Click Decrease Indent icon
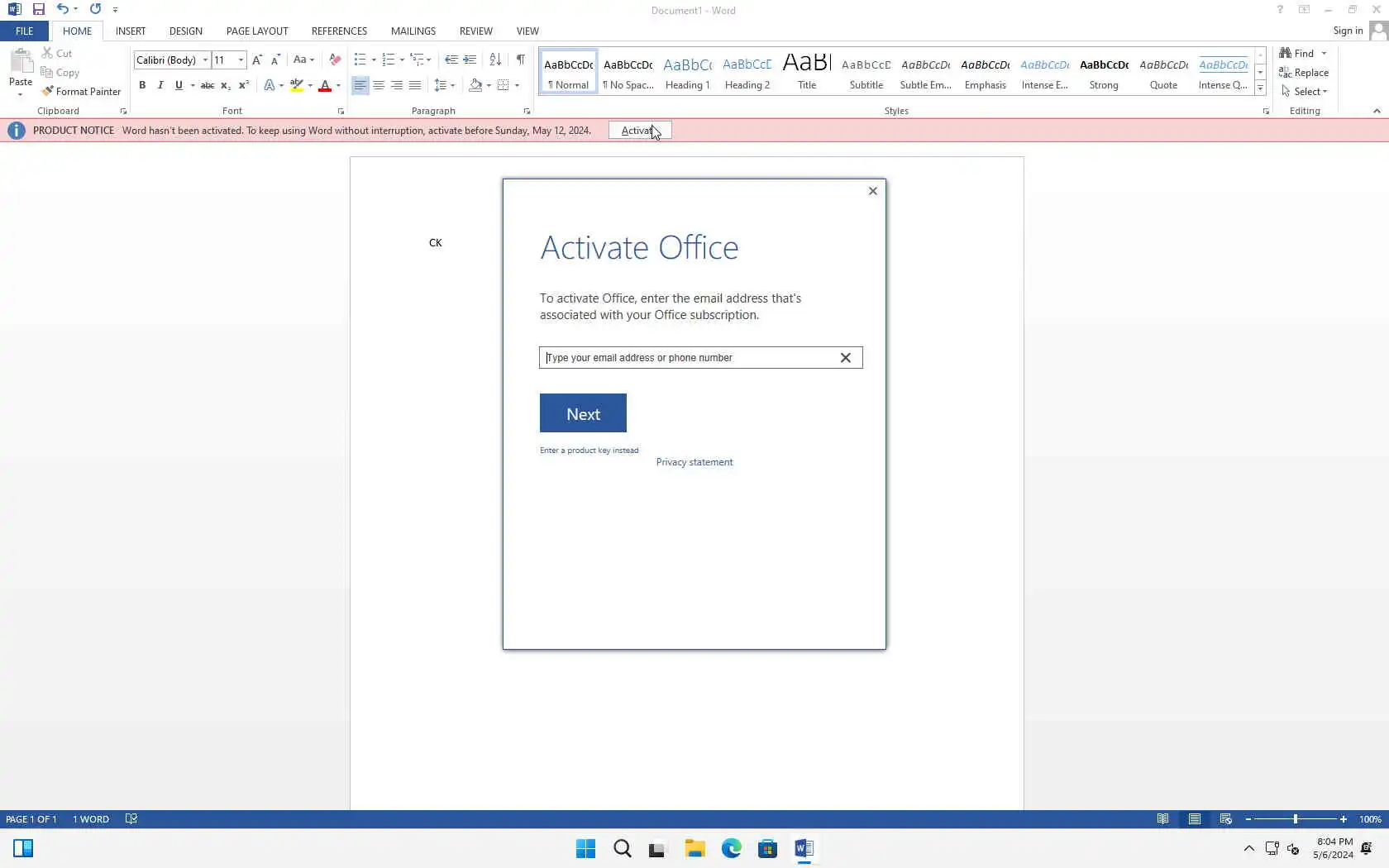The width and height of the screenshot is (1389, 868). (x=451, y=60)
